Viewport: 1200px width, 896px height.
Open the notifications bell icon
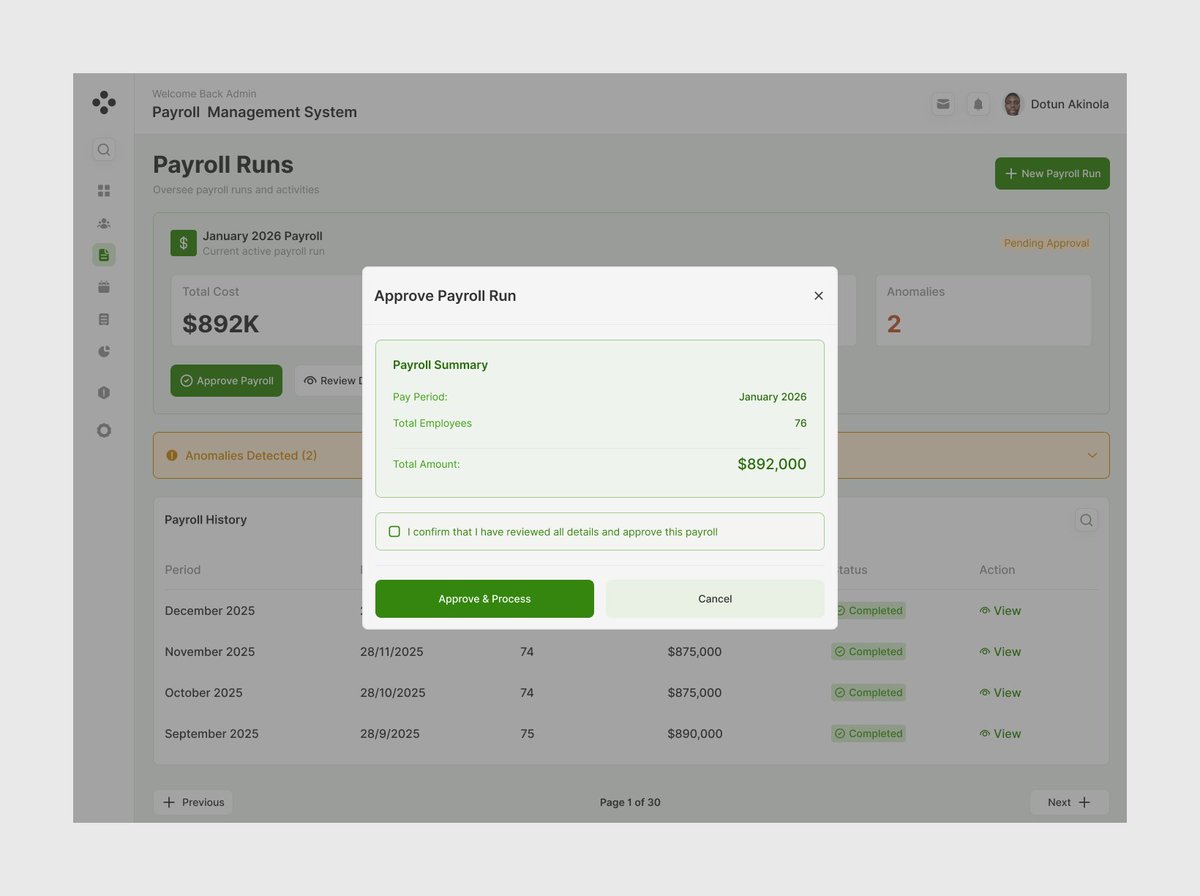(x=978, y=104)
